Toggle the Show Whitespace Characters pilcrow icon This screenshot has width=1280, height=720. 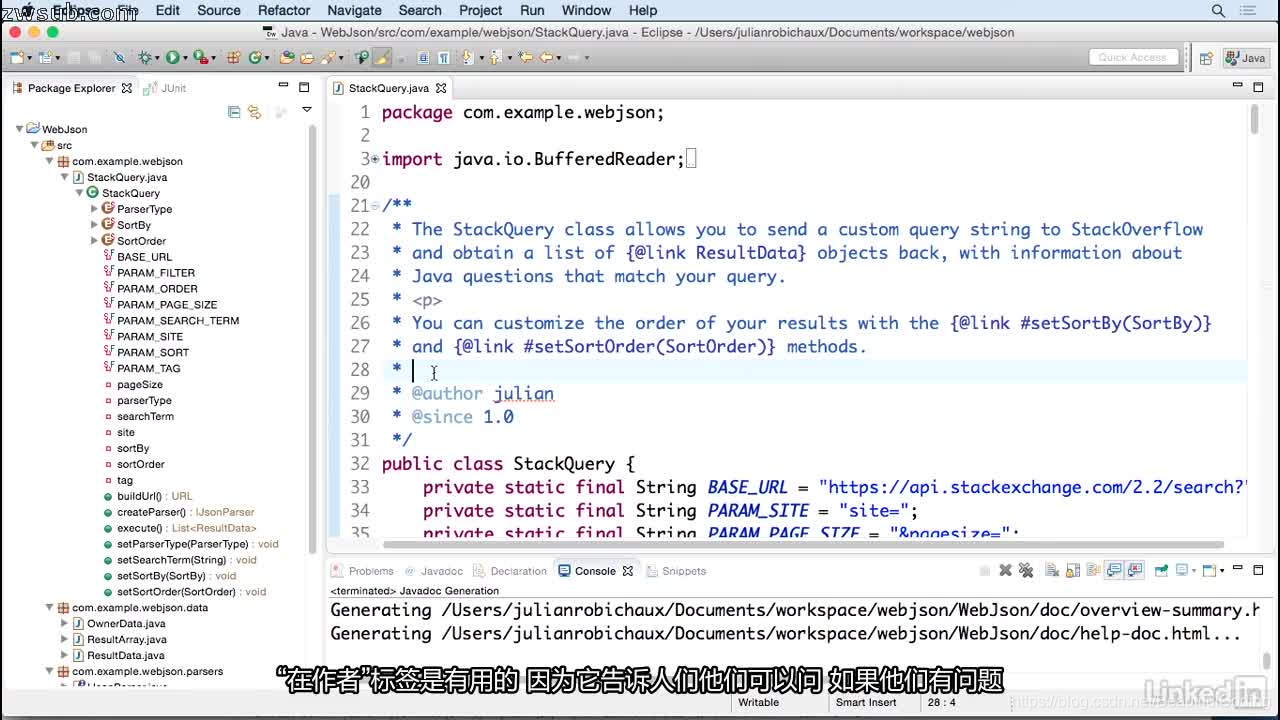(x=443, y=57)
